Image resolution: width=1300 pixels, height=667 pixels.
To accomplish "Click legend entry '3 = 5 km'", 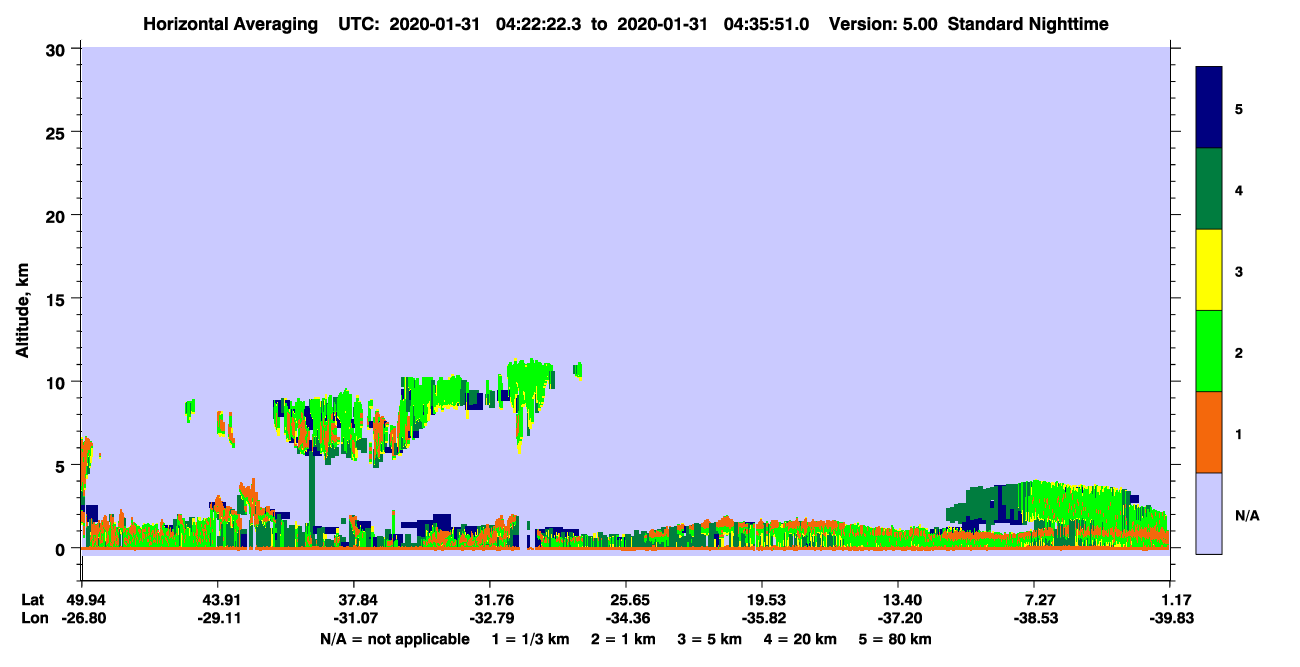I will point(709,639).
